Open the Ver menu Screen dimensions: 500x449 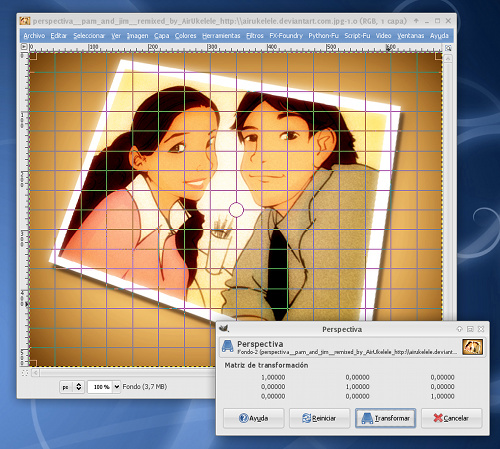coord(116,36)
